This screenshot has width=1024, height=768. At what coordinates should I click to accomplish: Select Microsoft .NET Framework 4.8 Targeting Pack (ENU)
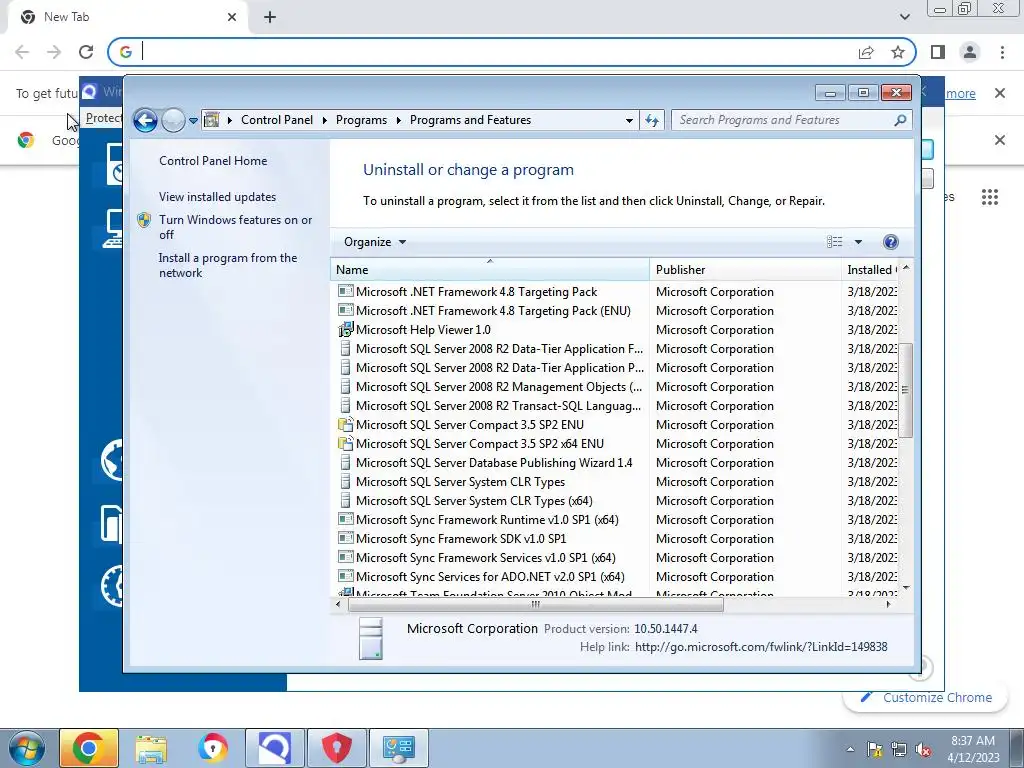pyautogui.click(x=493, y=311)
